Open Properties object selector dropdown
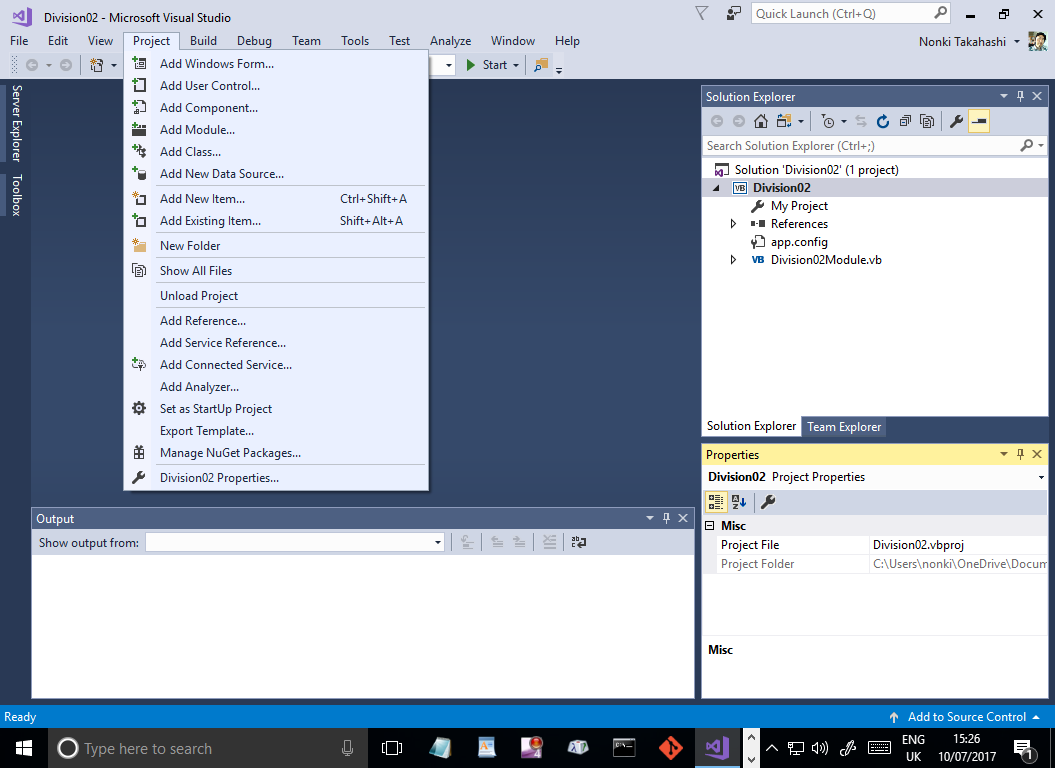 click(x=1042, y=477)
